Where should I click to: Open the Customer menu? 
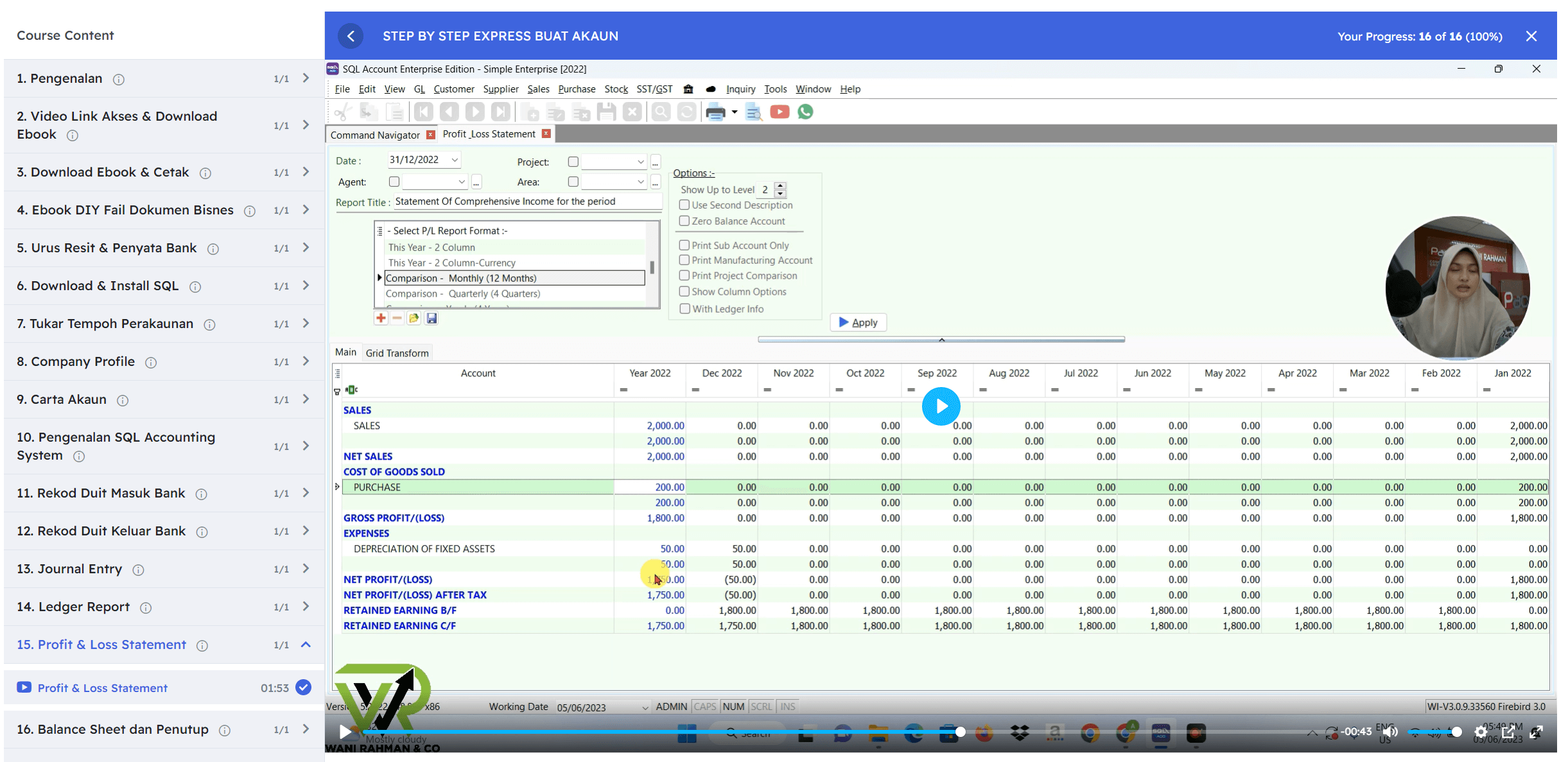coord(453,89)
